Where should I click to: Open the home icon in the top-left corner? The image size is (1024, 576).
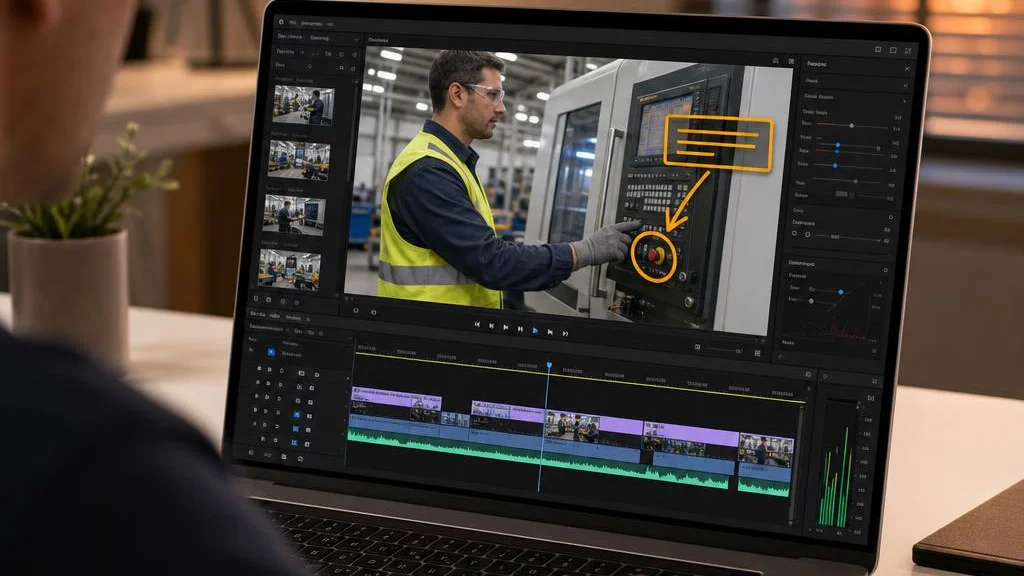pyautogui.click(x=281, y=22)
